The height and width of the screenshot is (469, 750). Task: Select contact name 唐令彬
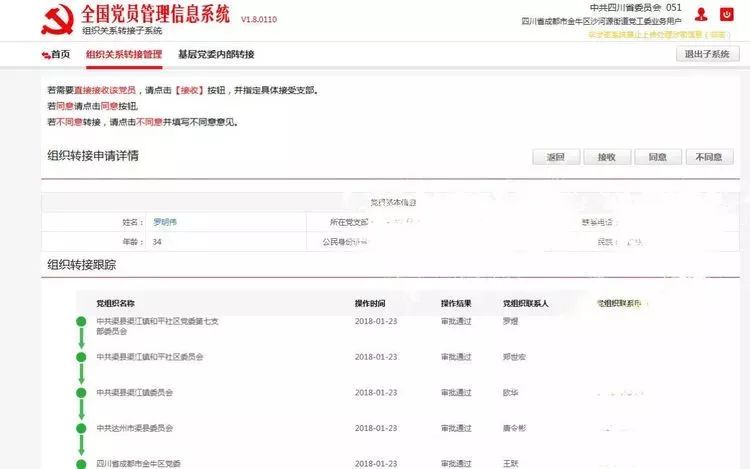[514, 428]
